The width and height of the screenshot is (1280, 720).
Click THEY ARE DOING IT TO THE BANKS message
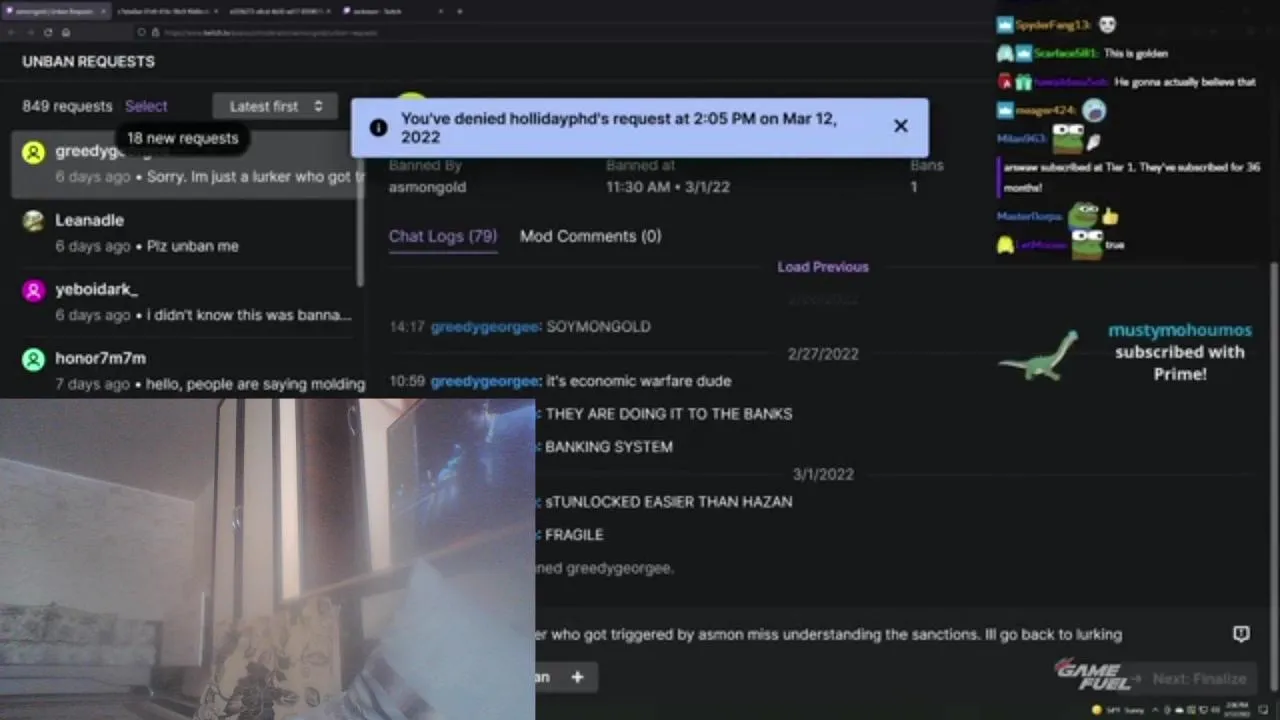[669, 414]
